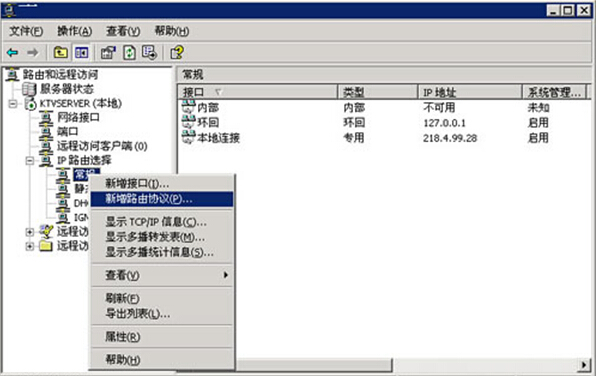Select 显示多播统计信息(S)... menu entry
610x376 pixels.
tap(162, 252)
